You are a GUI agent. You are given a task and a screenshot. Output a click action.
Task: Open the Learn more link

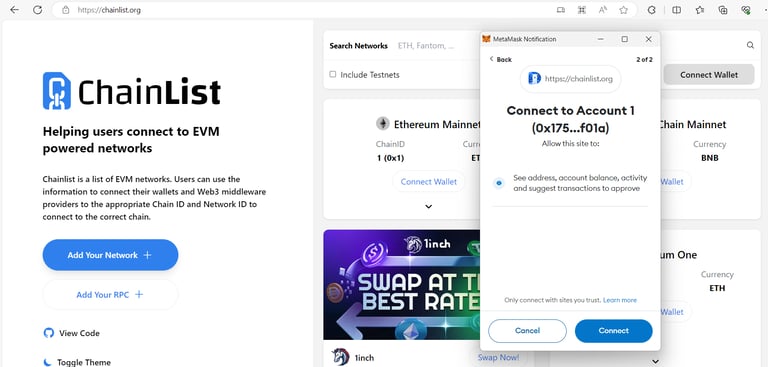(620, 300)
